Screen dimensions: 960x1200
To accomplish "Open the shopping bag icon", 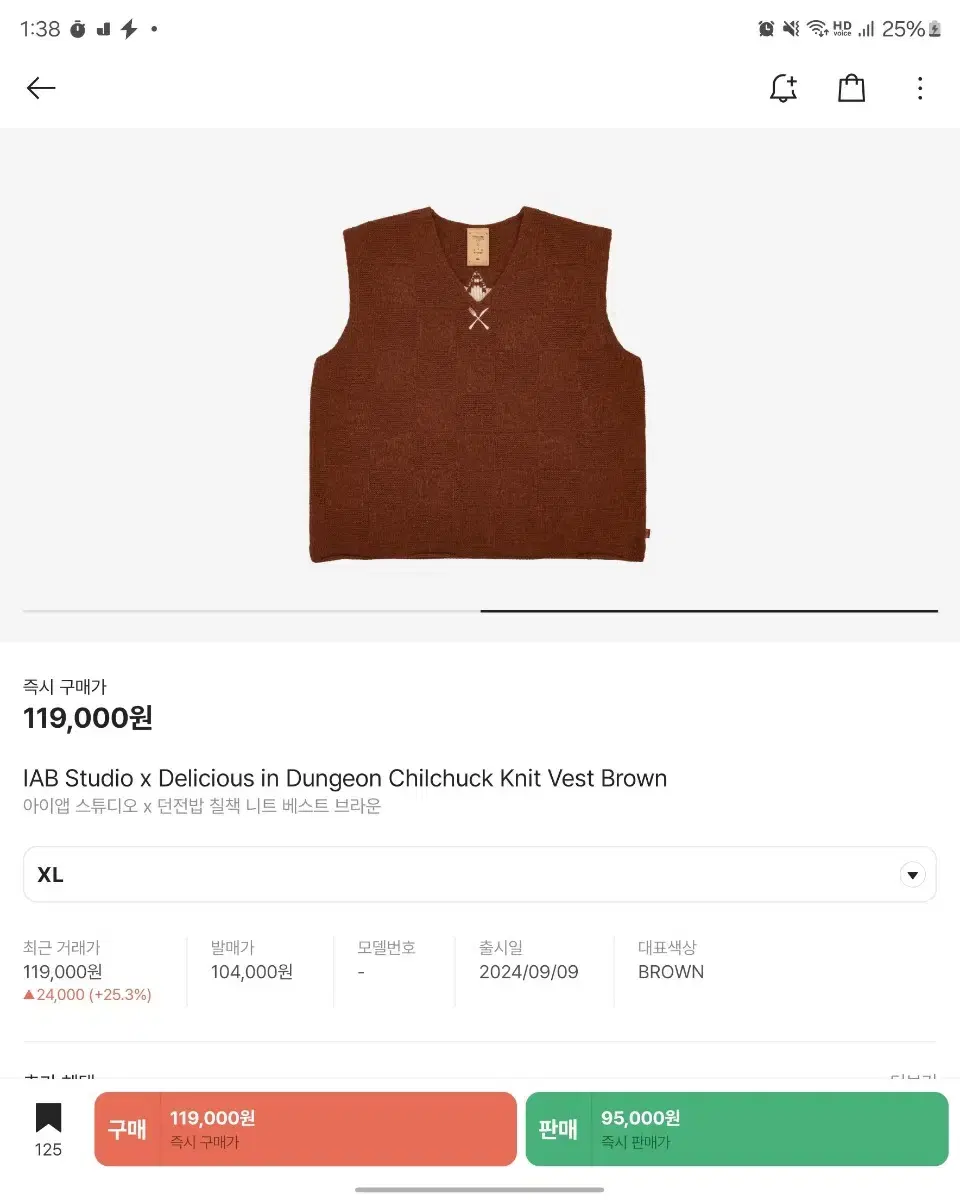I will [851, 88].
